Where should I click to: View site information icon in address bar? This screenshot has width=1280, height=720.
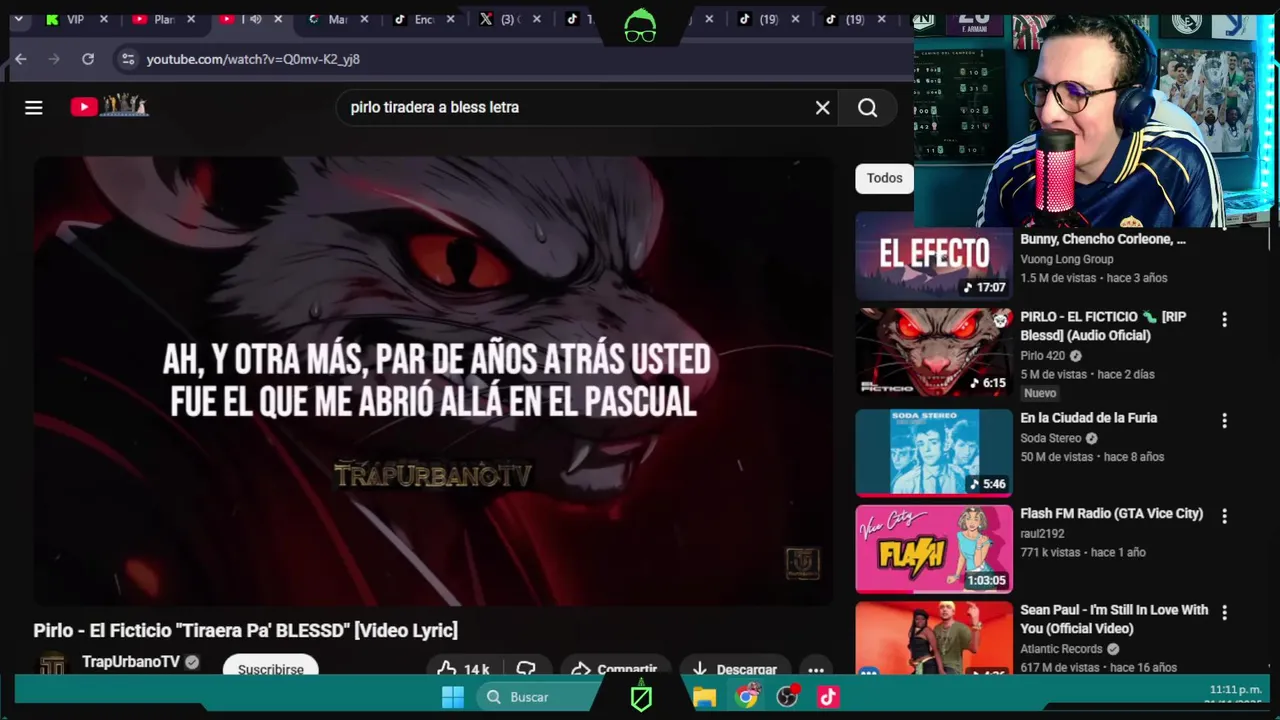pyautogui.click(x=127, y=59)
